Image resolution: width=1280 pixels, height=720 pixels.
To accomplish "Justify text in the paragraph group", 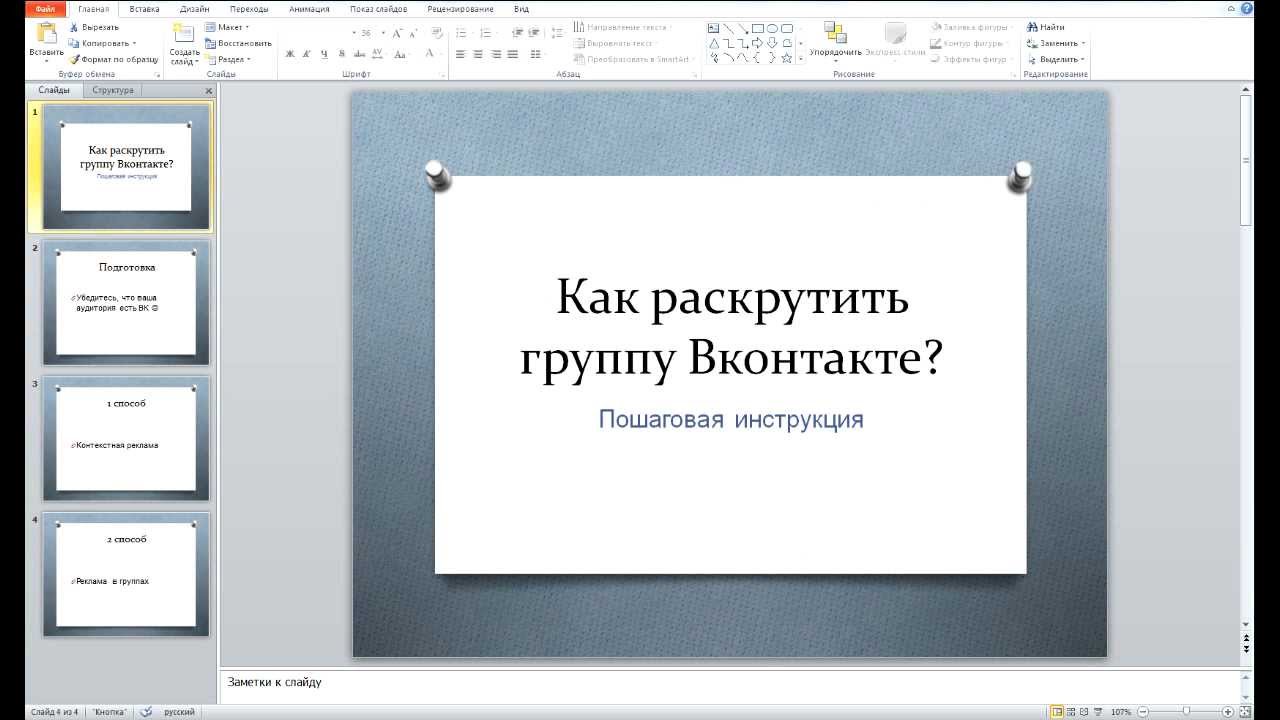I will [512, 54].
